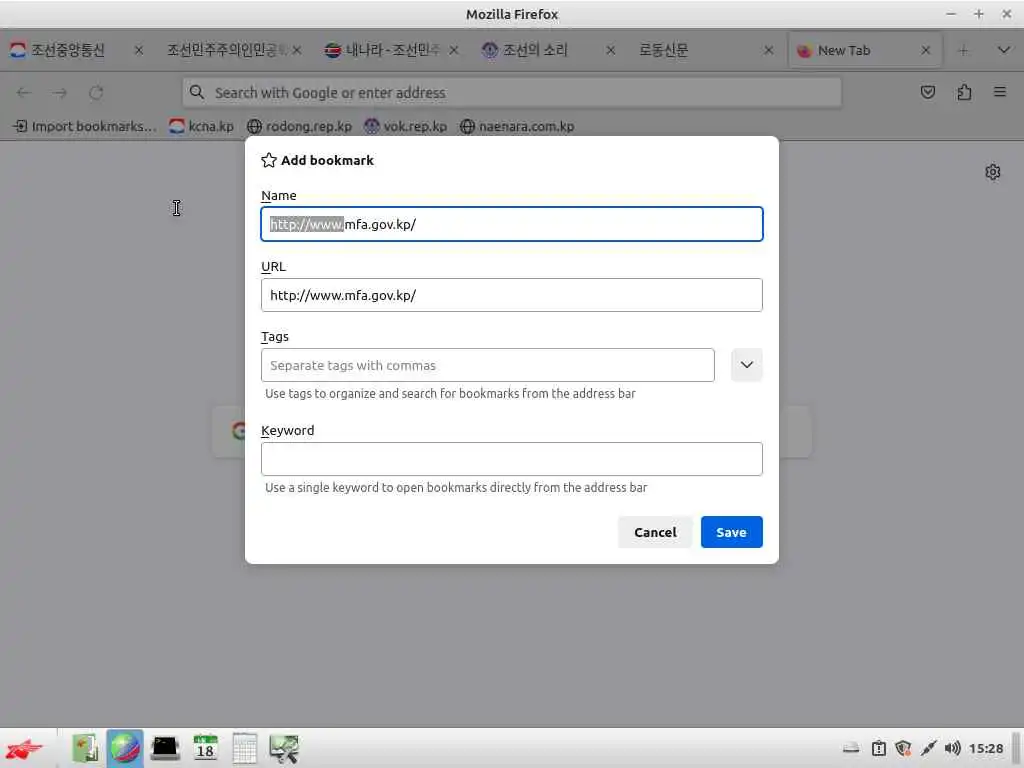The height and width of the screenshot is (768, 1024).
Task: Click the network connection tray icon
Action: (x=928, y=748)
